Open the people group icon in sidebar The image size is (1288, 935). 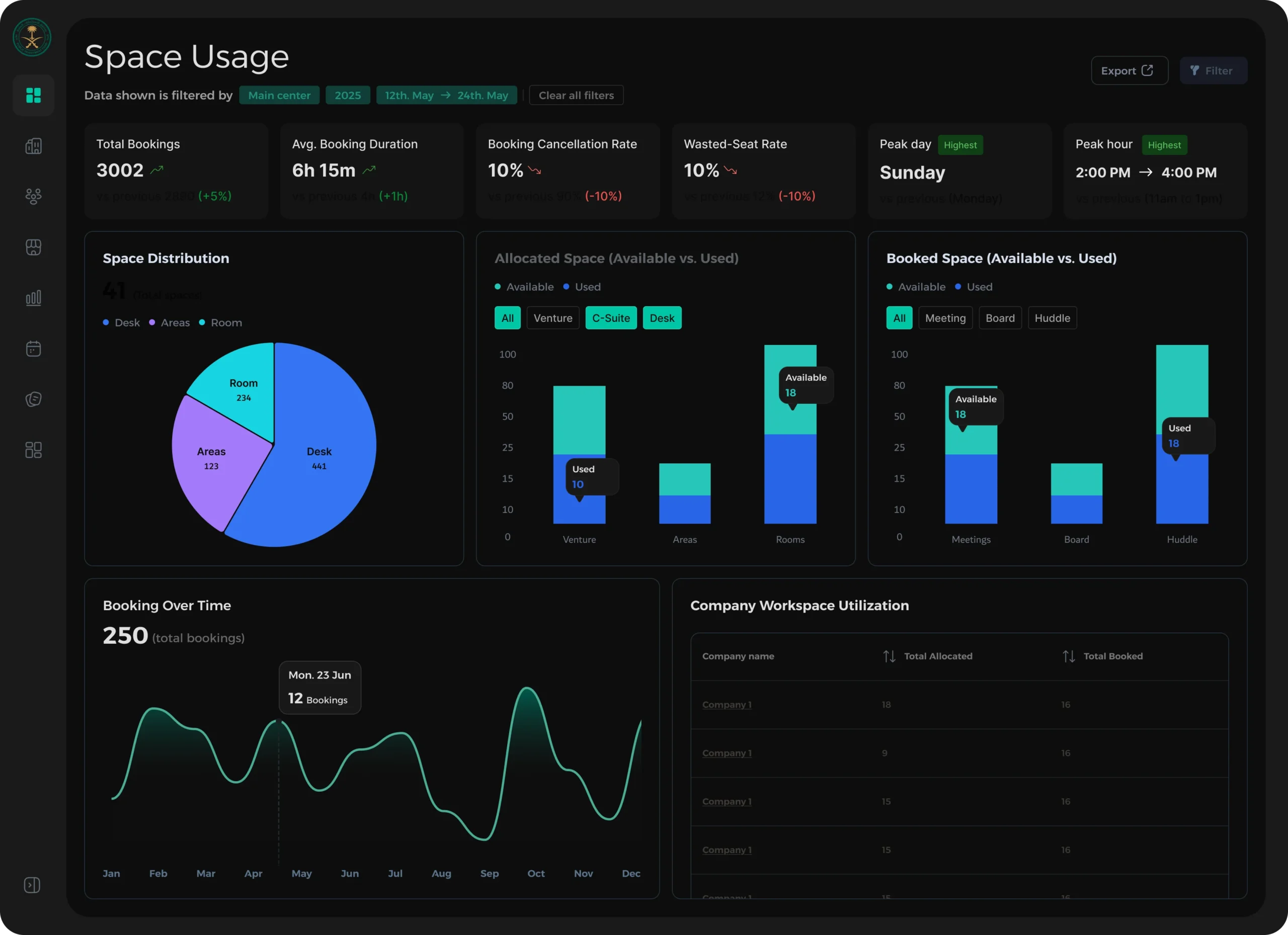[34, 197]
